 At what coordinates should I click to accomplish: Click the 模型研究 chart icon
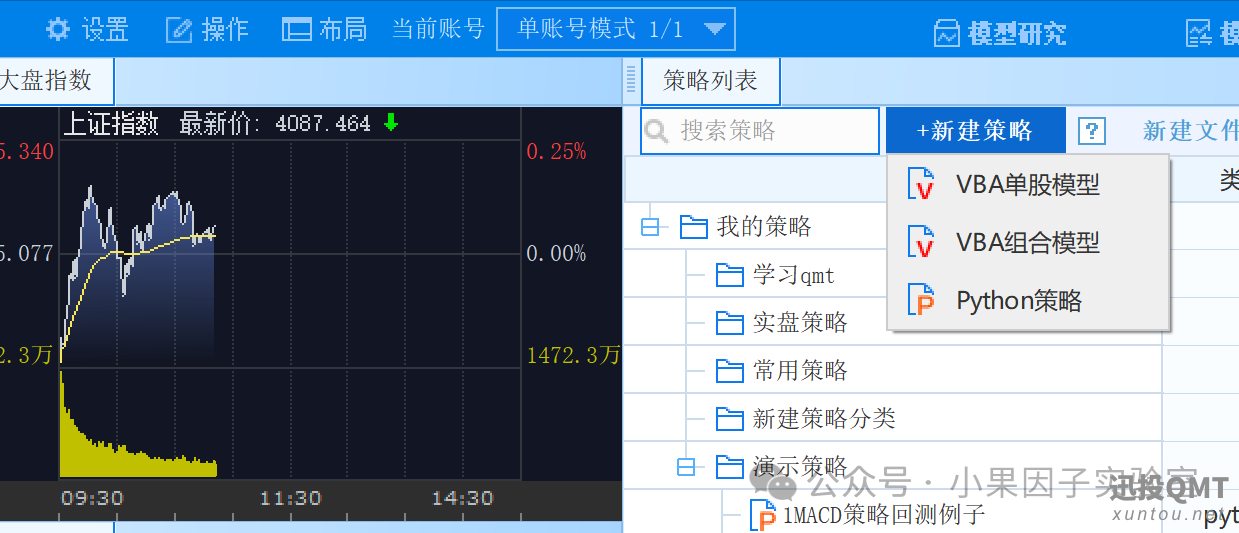click(x=946, y=34)
